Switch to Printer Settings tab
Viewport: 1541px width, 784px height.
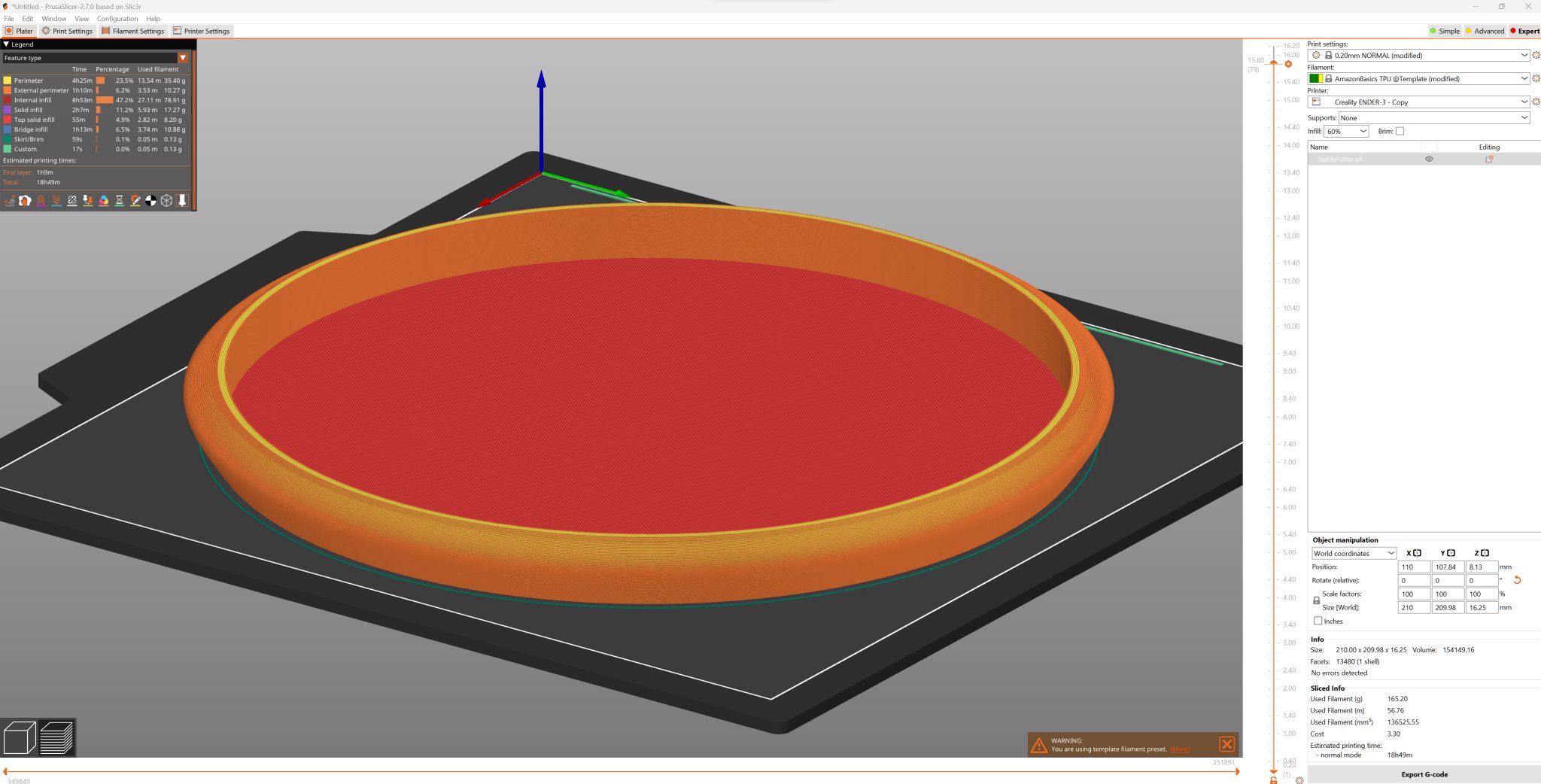[202, 31]
